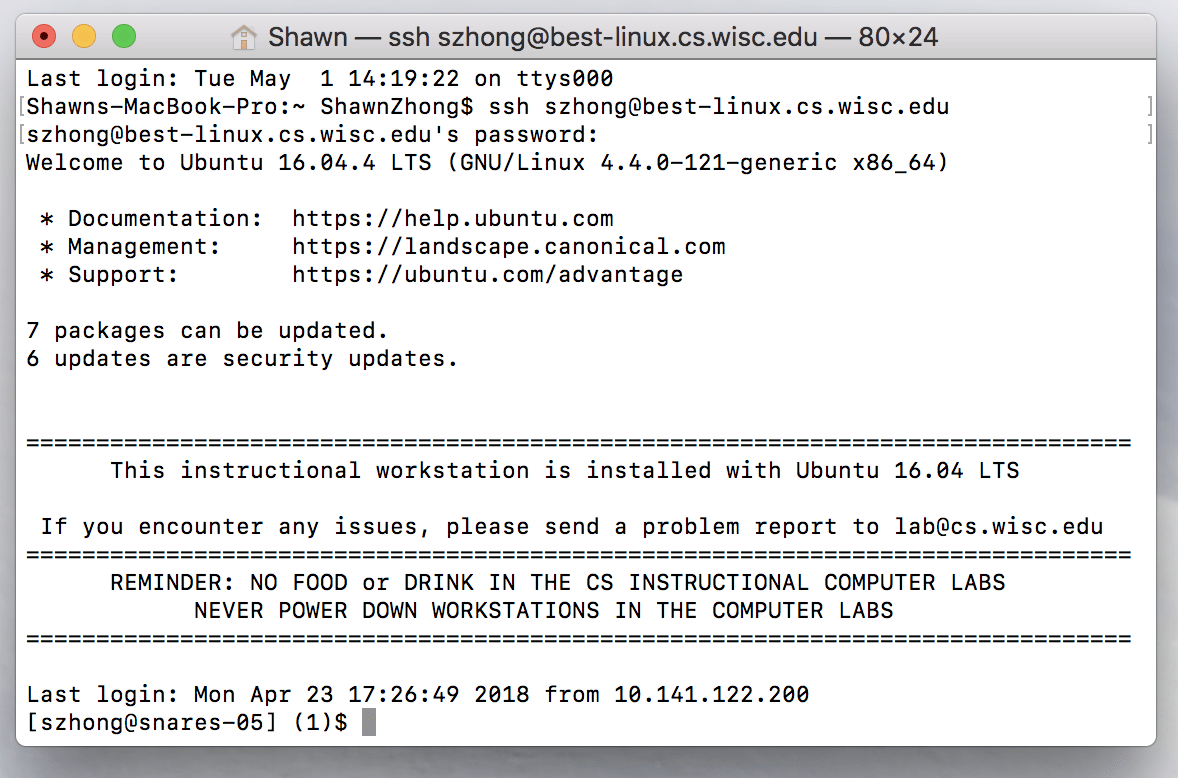Click the yellow minimize window button
Image resolution: width=1178 pixels, height=778 pixels.
click(x=84, y=37)
